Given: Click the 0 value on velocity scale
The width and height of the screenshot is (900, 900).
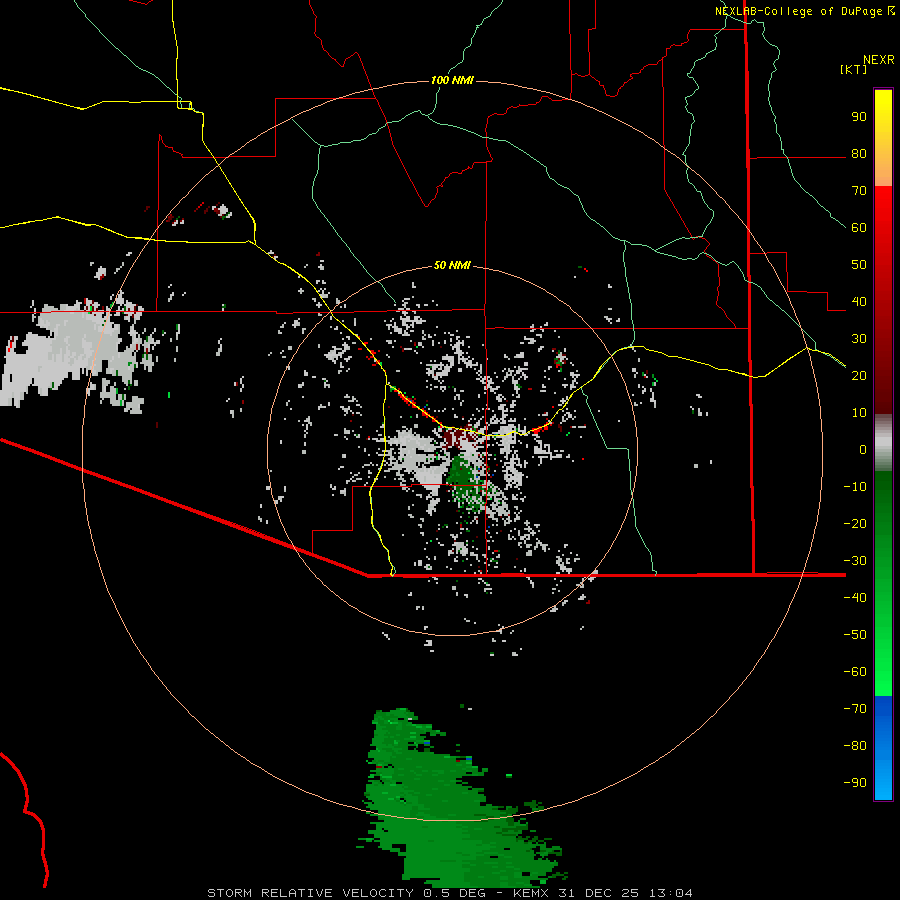Looking at the screenshot, I should [x=863, y=450].
